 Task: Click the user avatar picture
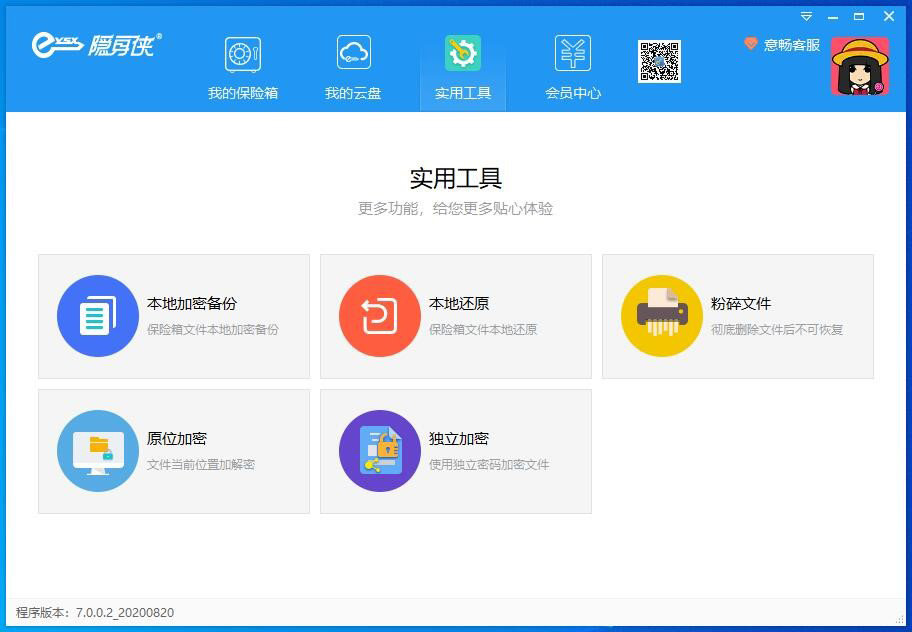point(859,66)
